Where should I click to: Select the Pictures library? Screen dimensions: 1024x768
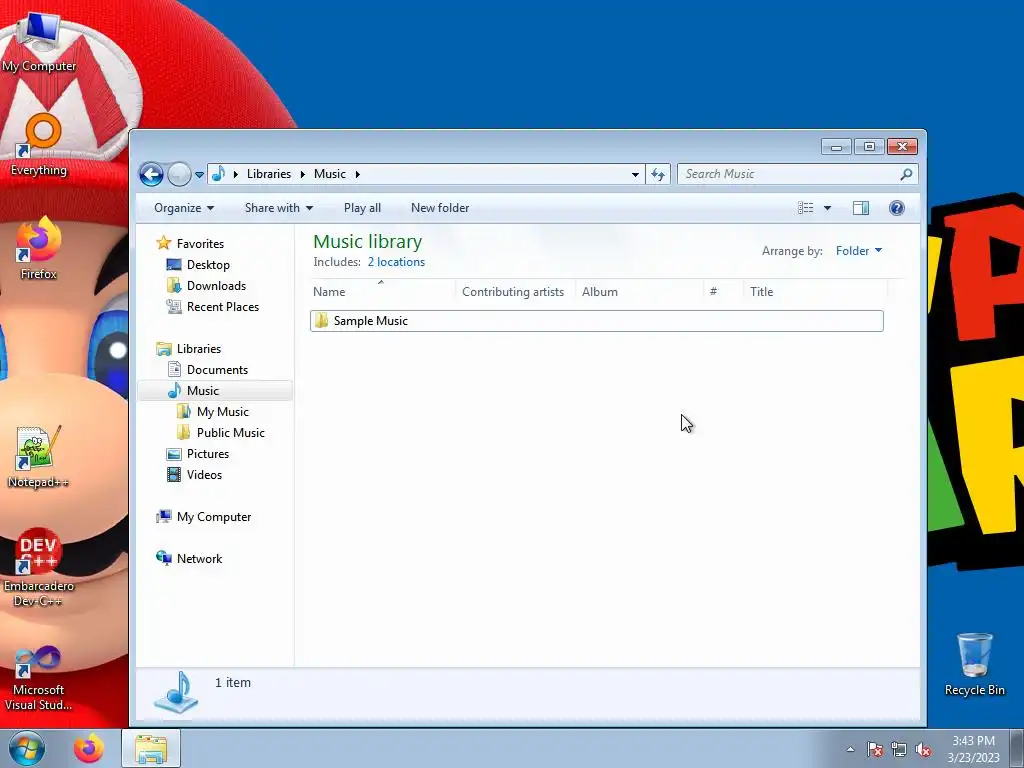pyautogui.click(x=198, y=454)
